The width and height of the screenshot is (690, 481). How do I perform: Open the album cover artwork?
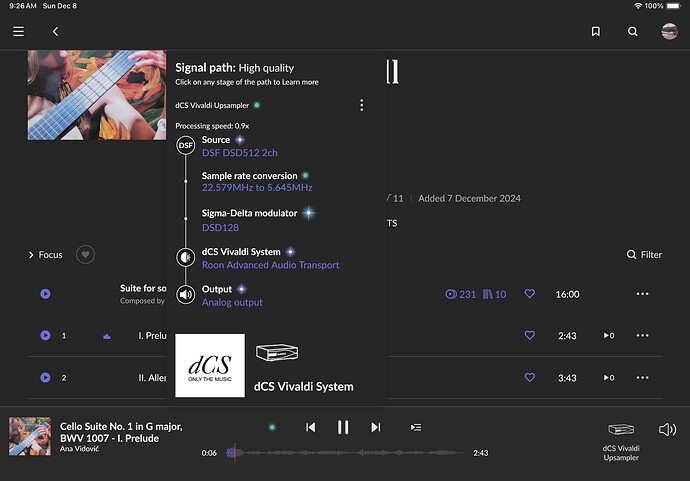click(x=97, y=95)
